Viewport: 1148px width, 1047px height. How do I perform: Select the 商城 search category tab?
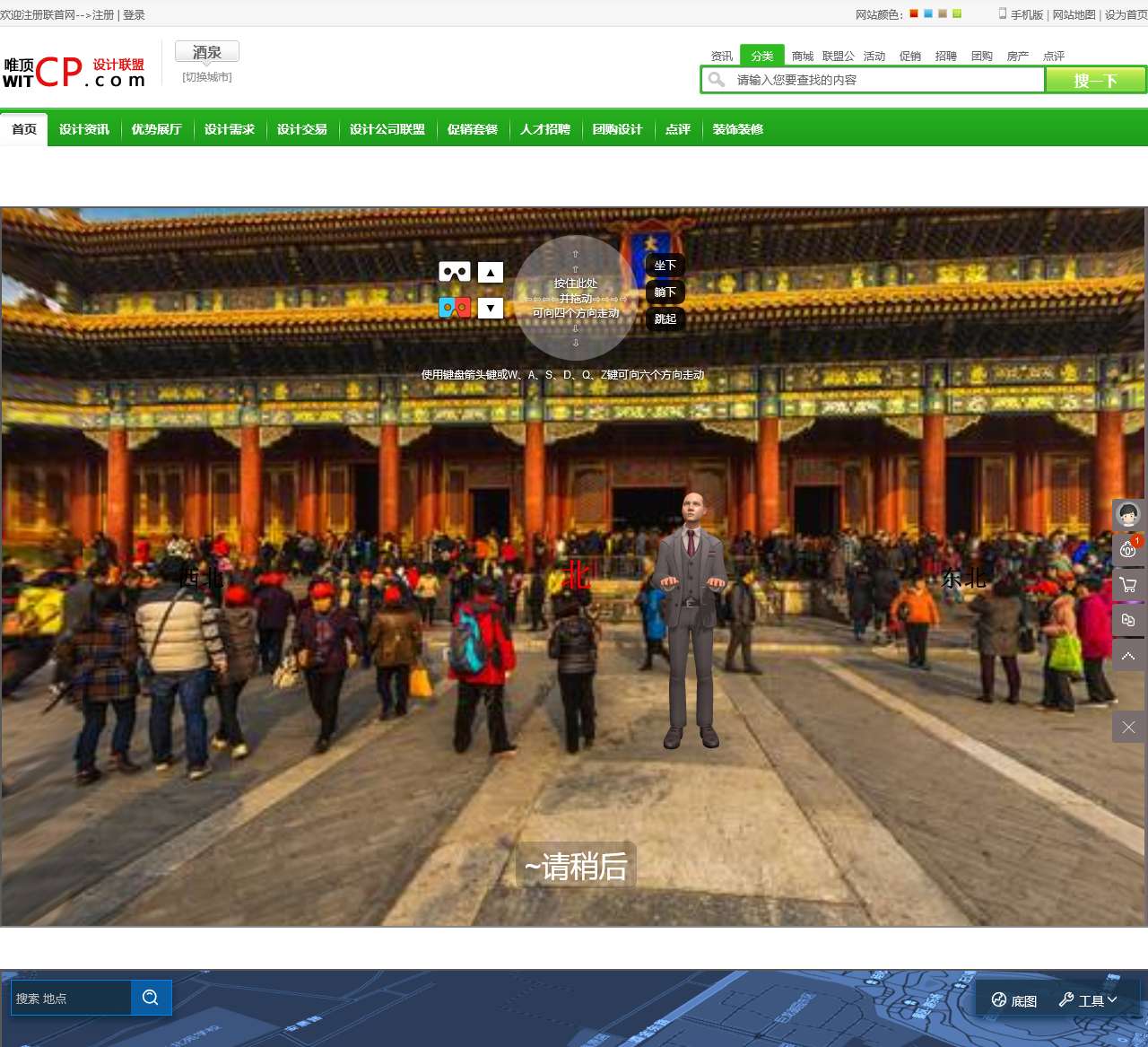pyautogui.click(x=803, y=56)
